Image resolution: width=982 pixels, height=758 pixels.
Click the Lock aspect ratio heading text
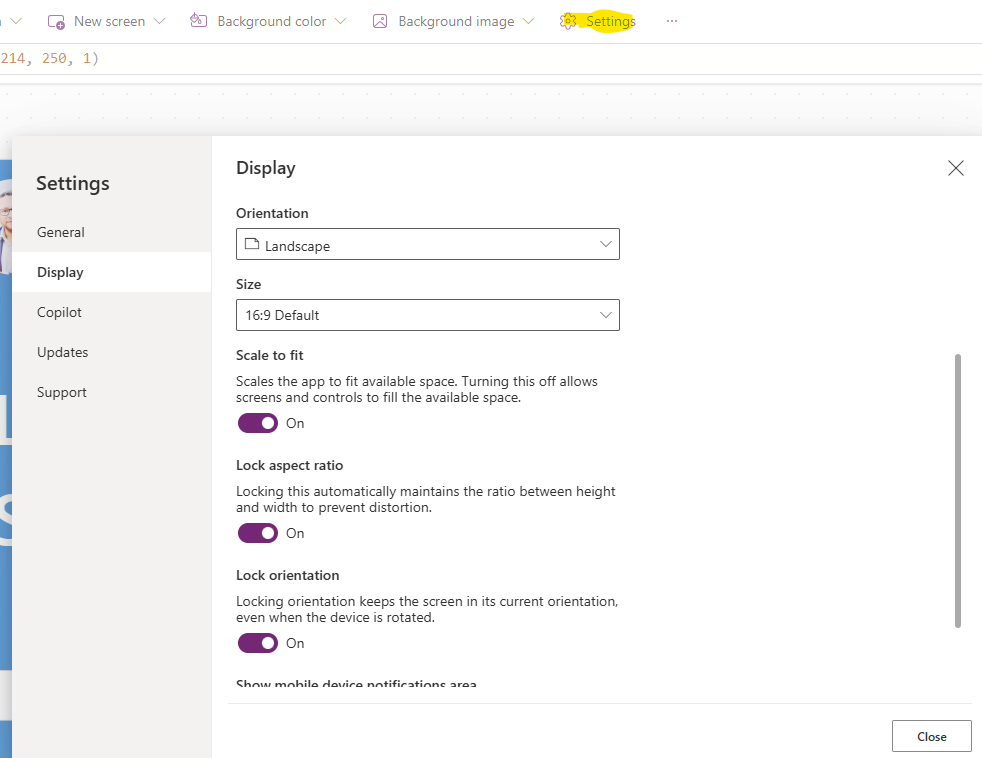point(289,465)
